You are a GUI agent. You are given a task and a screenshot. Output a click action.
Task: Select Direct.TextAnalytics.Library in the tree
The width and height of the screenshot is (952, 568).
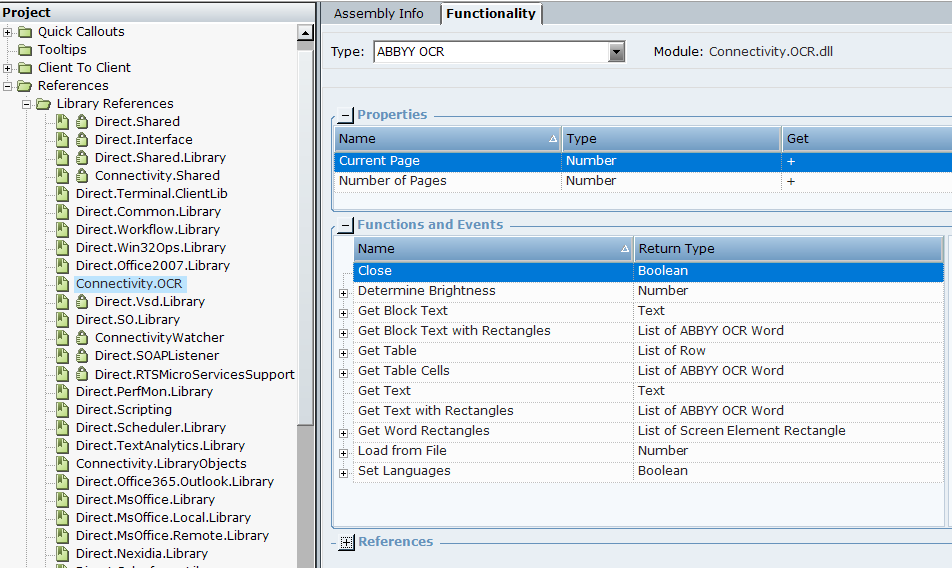[160, 446]
